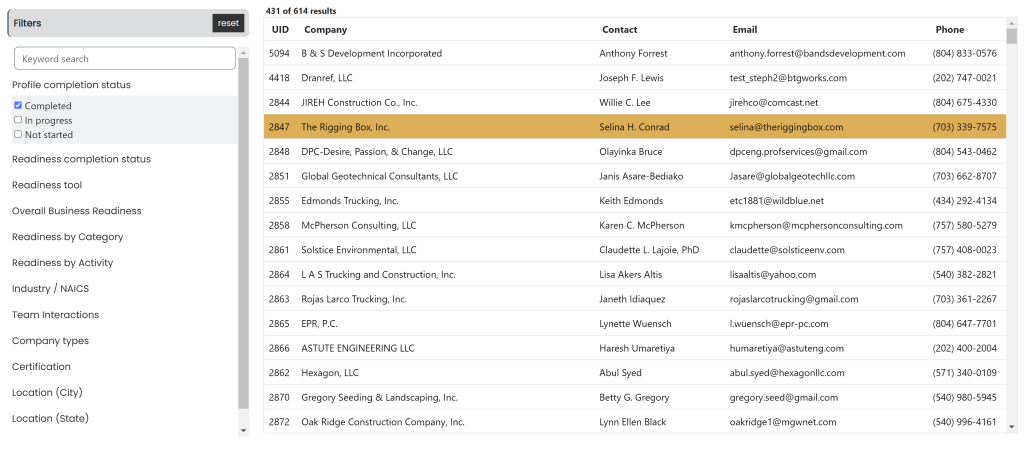Expand Readiness completion status filter
The width and height of the screenshot is (1024, 460).
click(x=81, y=159)
